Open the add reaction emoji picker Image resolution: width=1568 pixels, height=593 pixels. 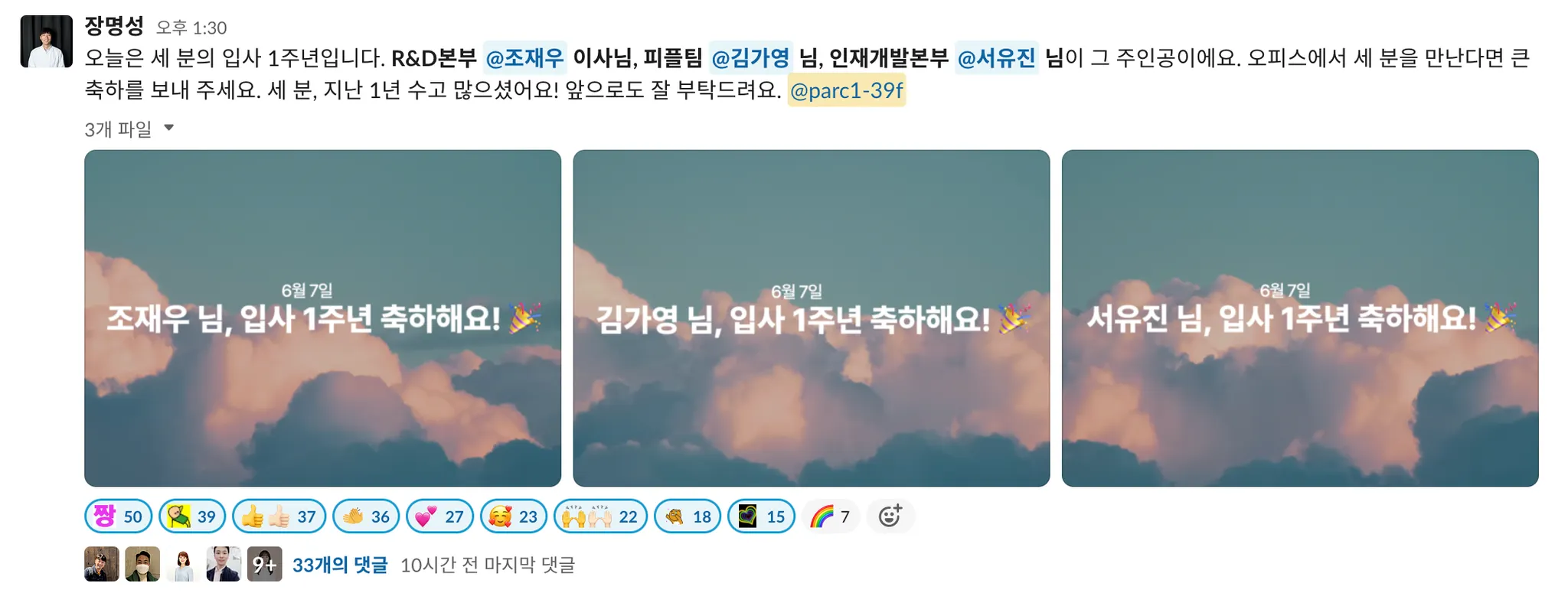(890, 516)
